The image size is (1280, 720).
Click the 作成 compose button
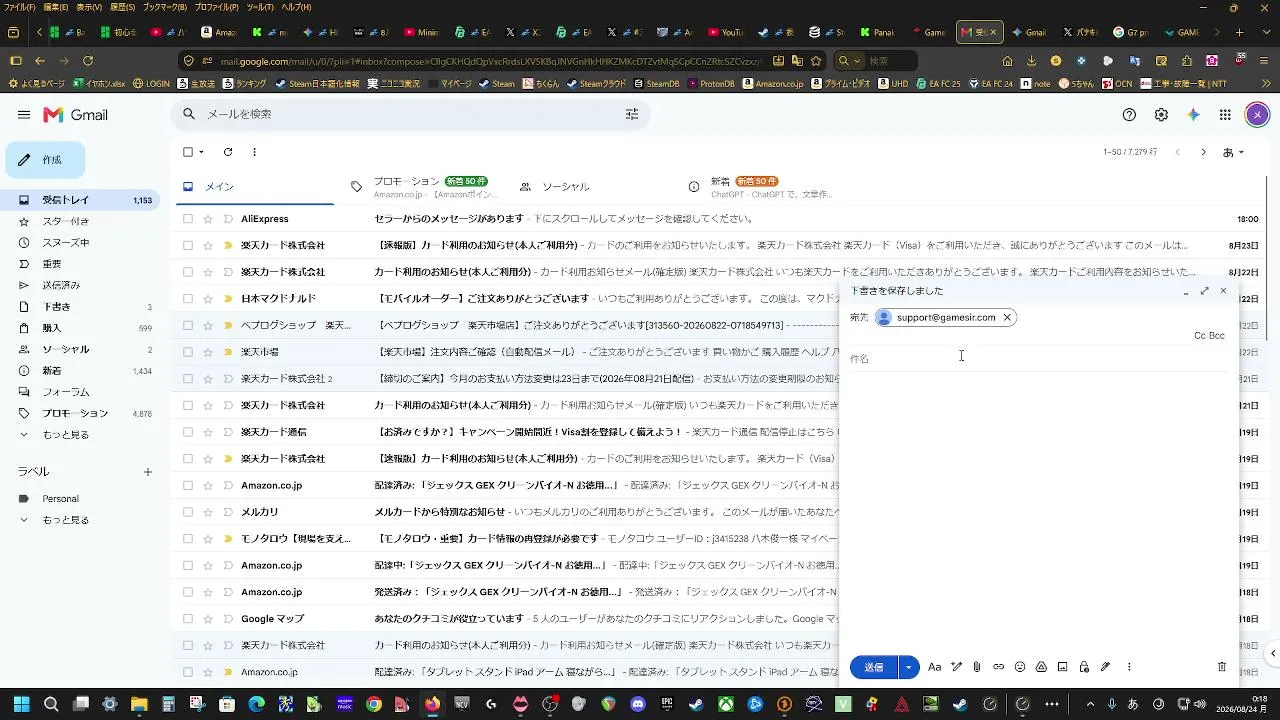(45, 160)
